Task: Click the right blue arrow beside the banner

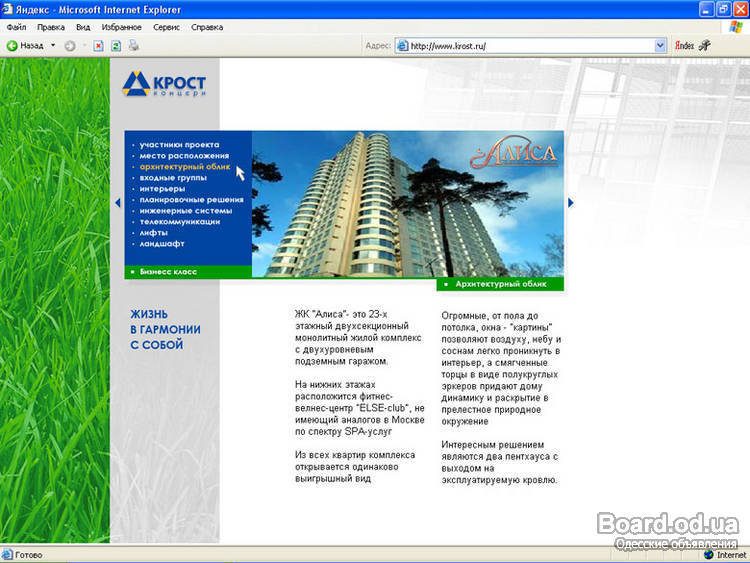Action: (571, 203)
